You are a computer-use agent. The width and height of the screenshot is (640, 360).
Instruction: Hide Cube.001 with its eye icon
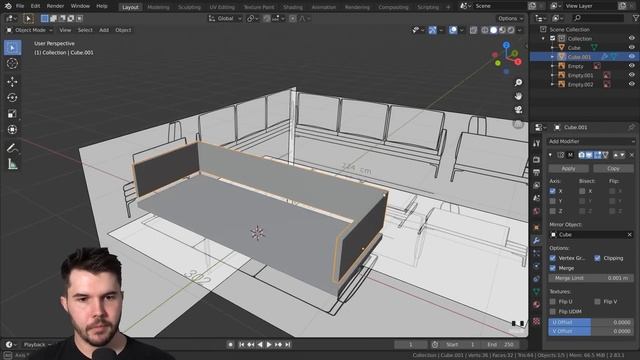(632, 57)
